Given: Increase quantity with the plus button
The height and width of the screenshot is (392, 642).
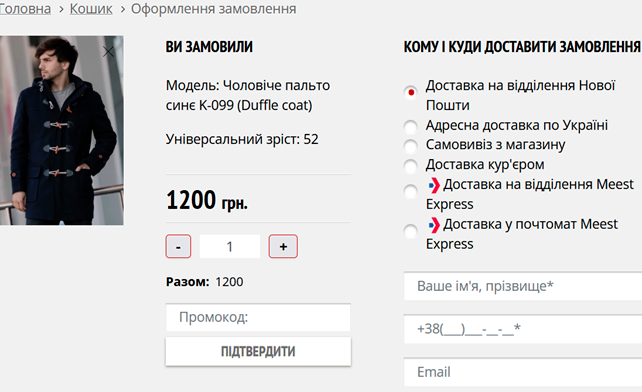Looking at the screenshot, I should point(283,246).
